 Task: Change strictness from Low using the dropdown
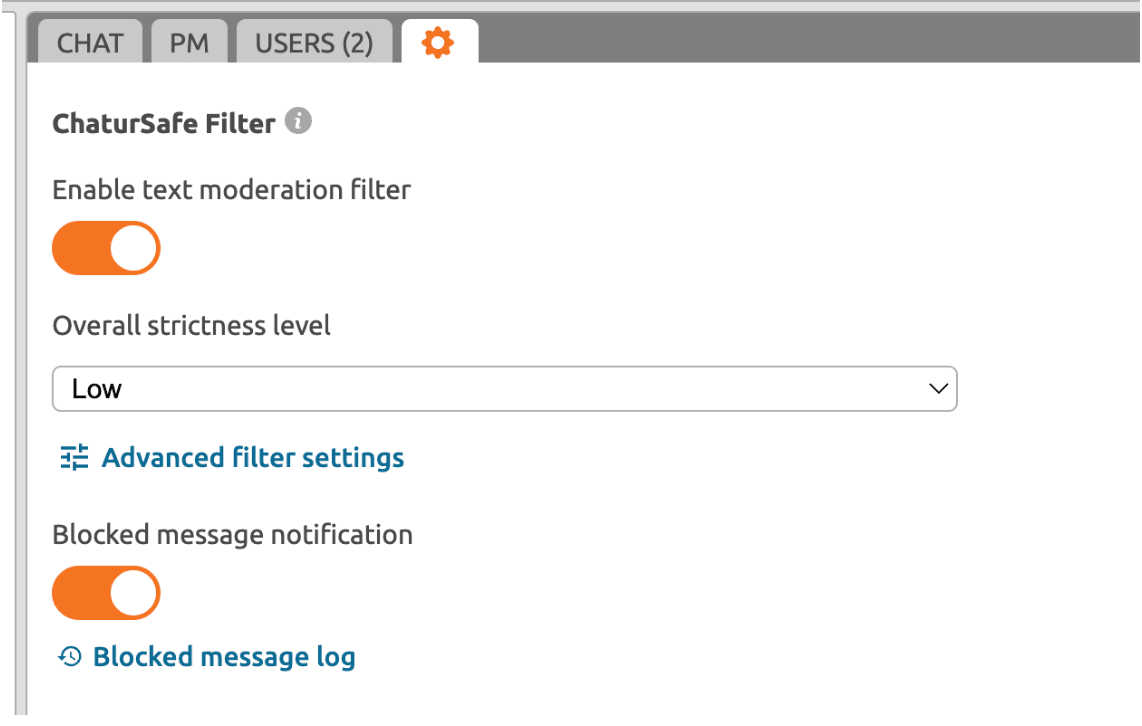click(504, 388)
